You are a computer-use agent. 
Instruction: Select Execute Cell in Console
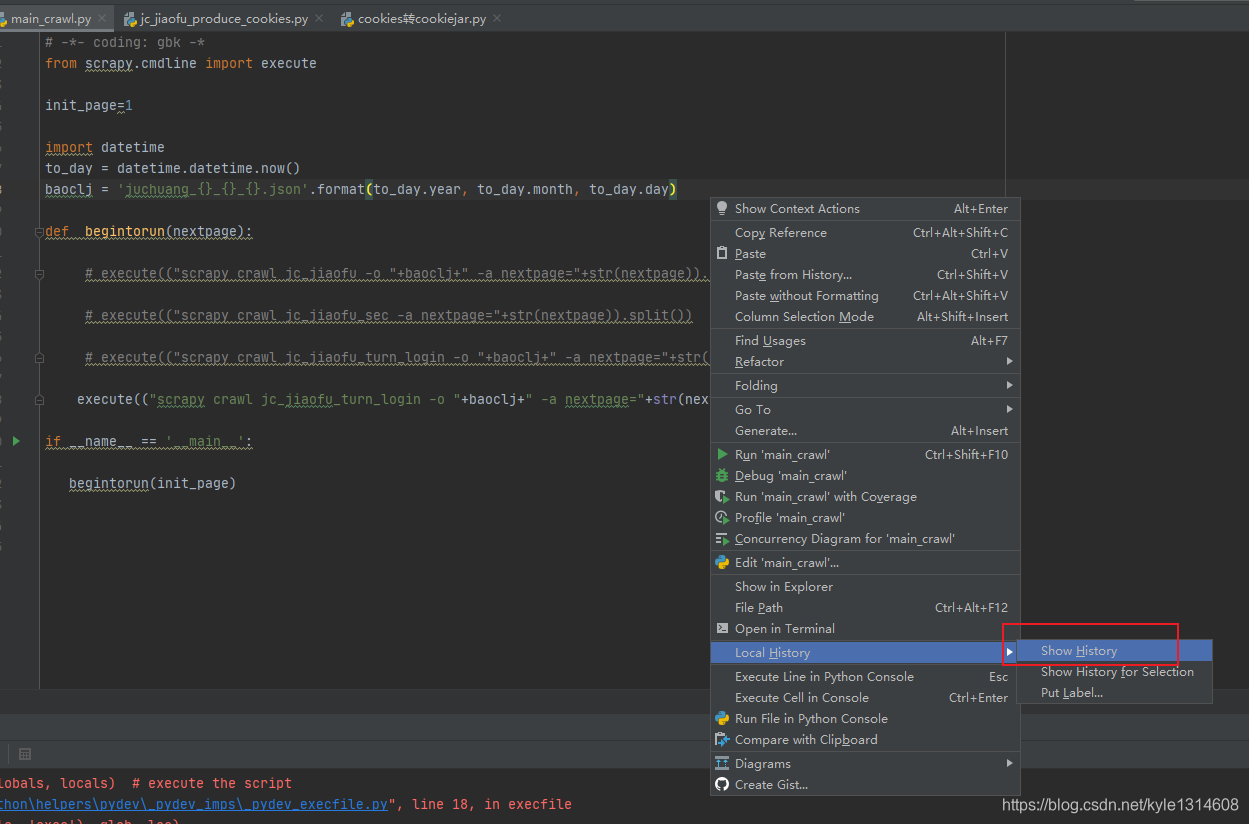click(x=865, y=698)
